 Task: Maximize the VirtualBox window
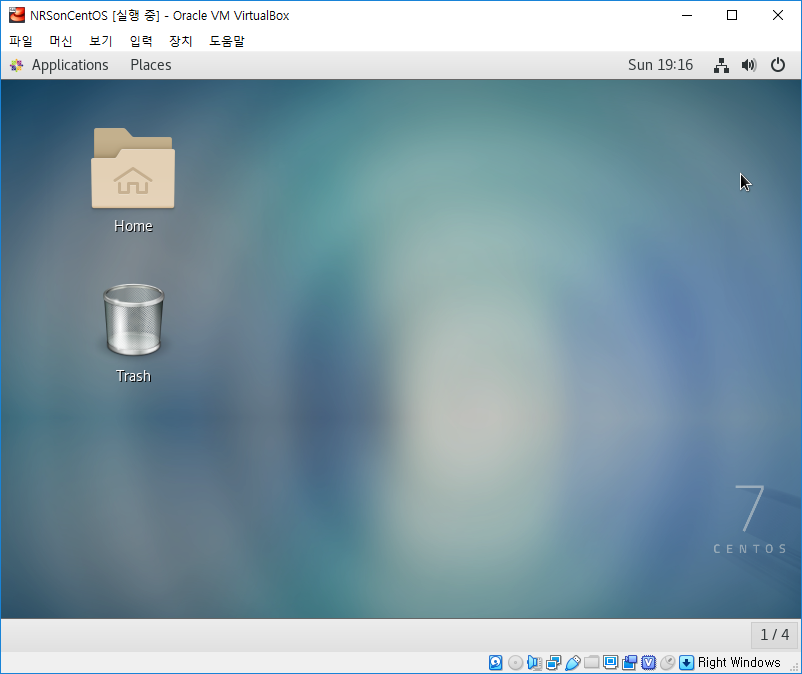732,15
